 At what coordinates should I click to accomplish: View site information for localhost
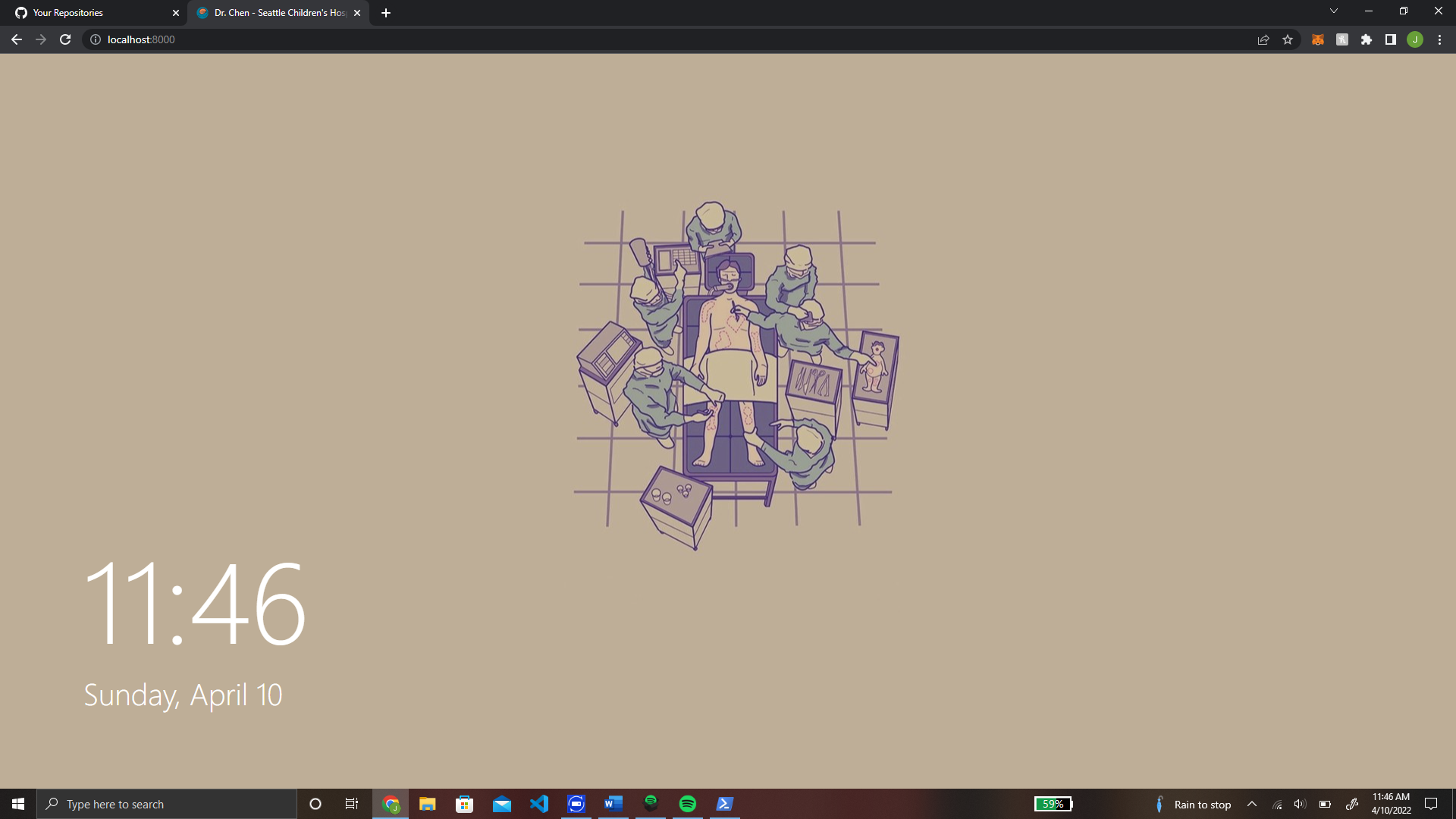[x=96, y=39]
